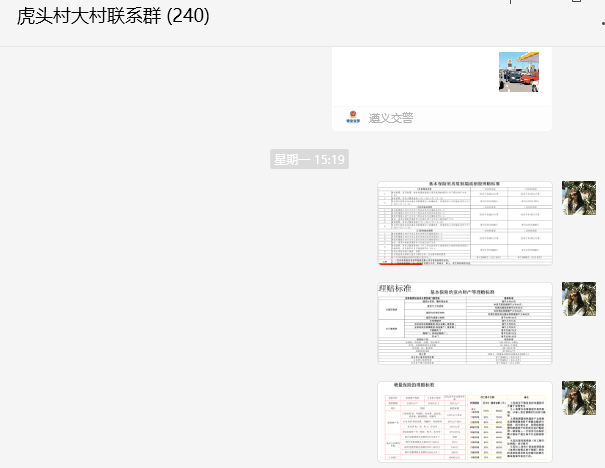Open the bottom 增值保险 table image

click(465, 422)
